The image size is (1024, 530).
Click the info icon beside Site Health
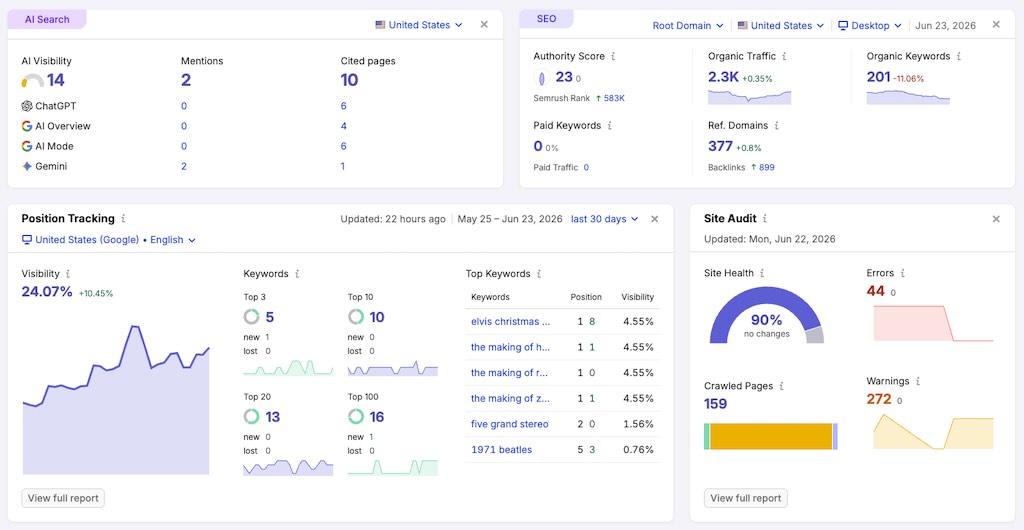coord(761,273)
